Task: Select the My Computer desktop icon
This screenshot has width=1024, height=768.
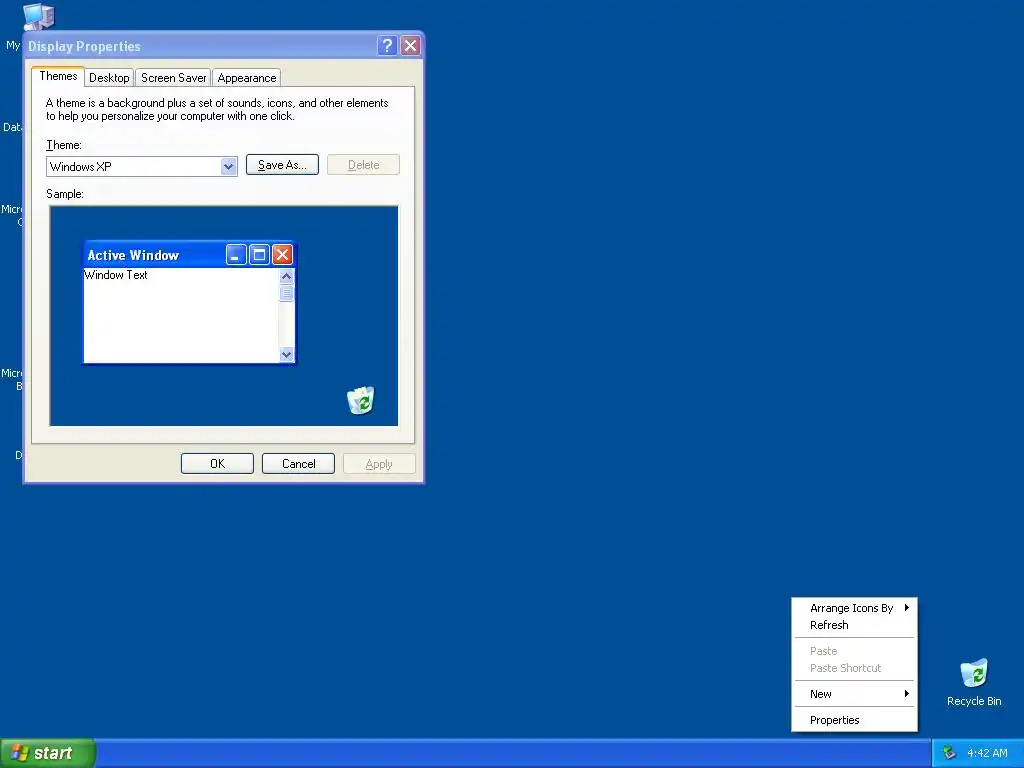Action: (x=38, y=16)
